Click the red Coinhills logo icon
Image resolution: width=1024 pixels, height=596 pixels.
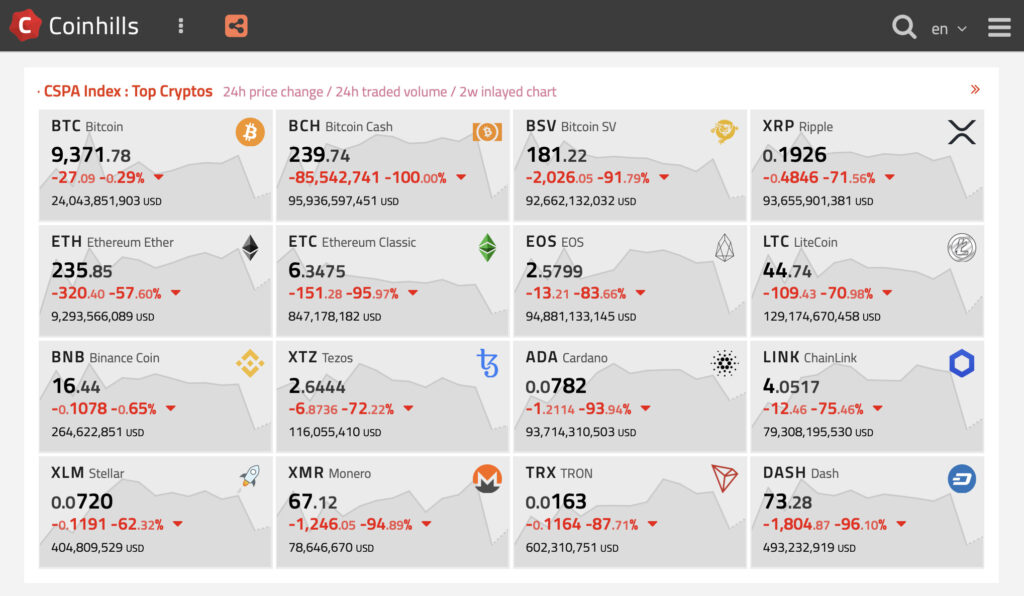(25, 25)
